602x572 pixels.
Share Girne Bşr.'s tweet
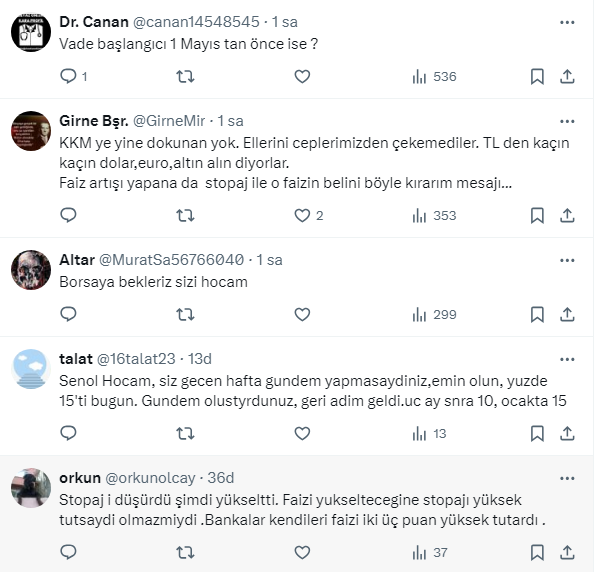567,215
